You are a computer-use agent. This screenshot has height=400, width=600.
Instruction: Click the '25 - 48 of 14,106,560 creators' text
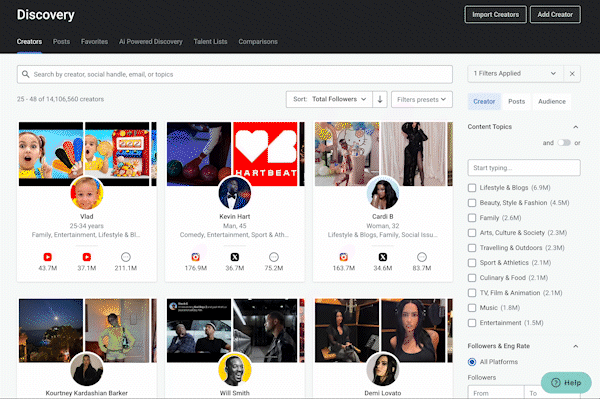[x=60, y=99]
